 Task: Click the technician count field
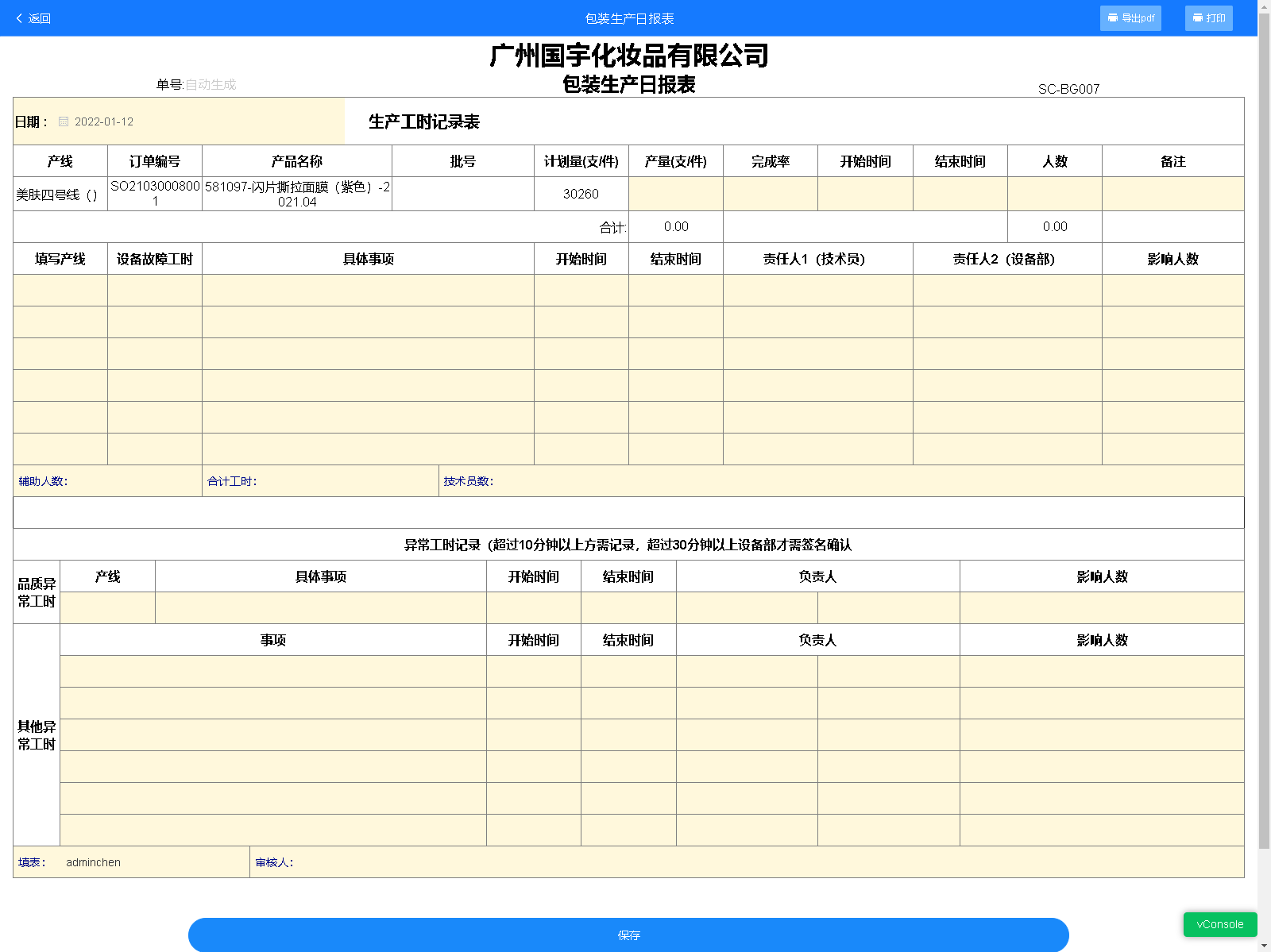click(794, 481)
